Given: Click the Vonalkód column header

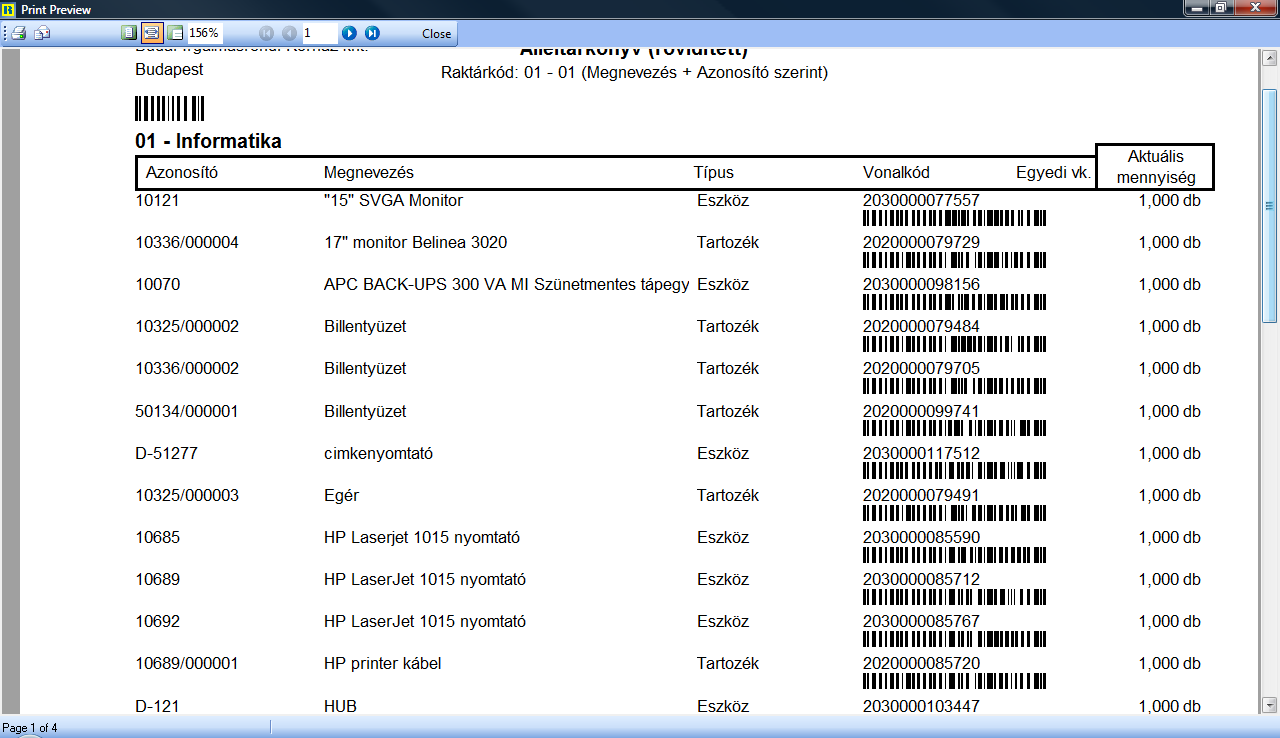Looking at the screenshot, I should click(897, 172).
